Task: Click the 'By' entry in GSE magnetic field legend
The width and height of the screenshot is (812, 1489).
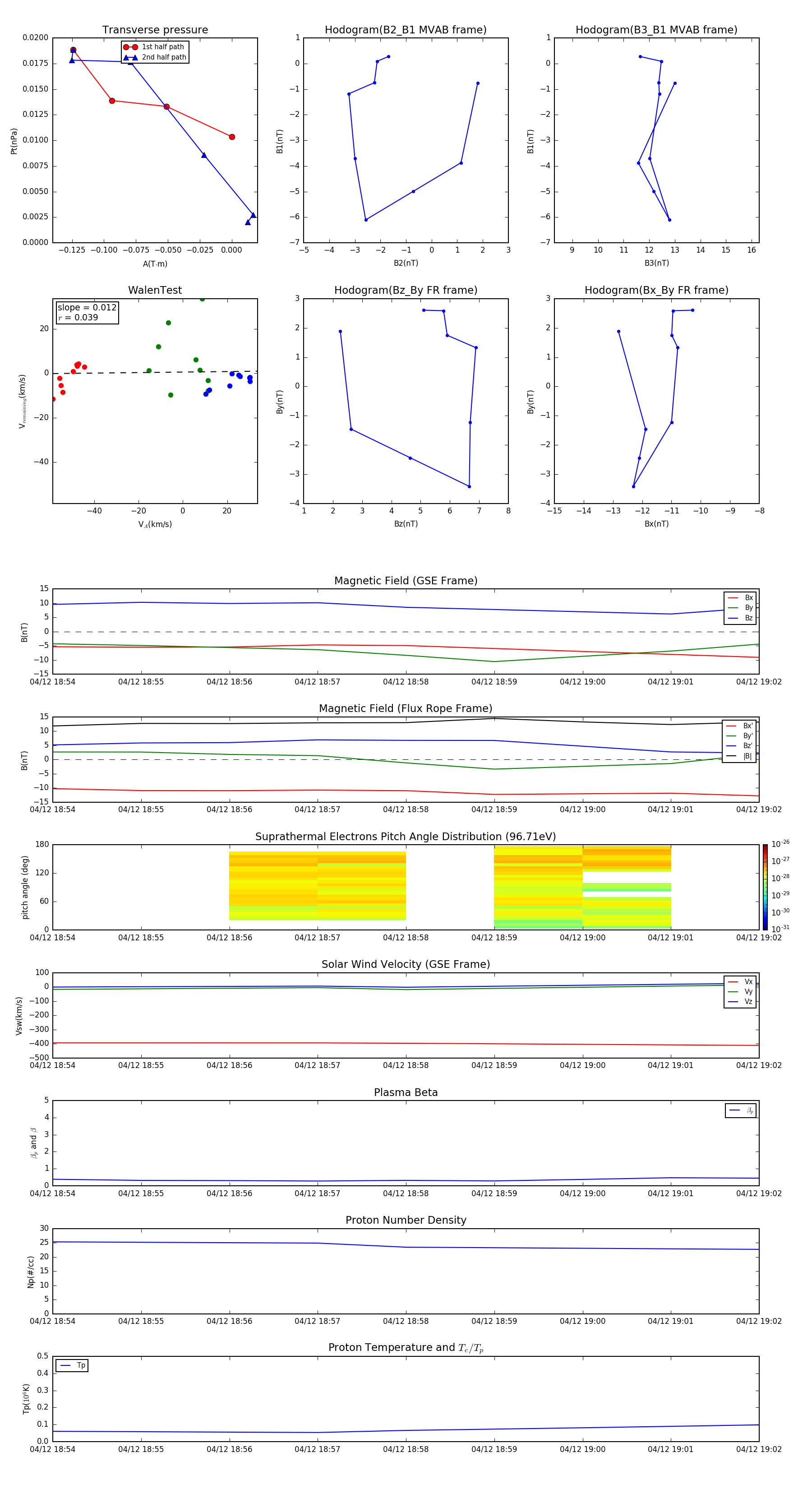Action: [740, 607]
